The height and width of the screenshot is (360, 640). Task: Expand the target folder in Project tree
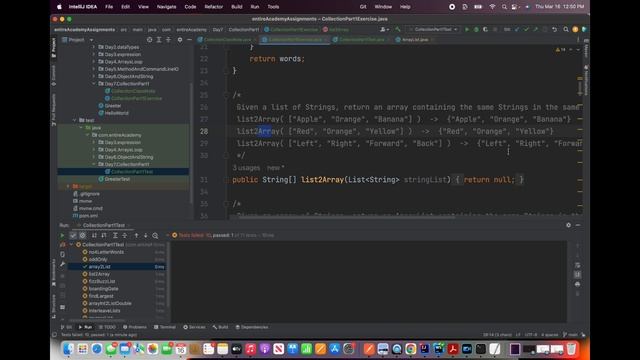point(68,187)
